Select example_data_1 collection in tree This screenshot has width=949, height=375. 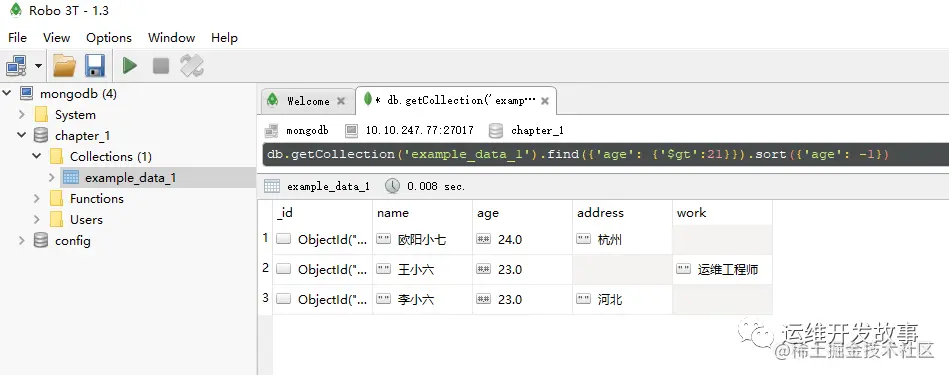(x=130, y=178)
